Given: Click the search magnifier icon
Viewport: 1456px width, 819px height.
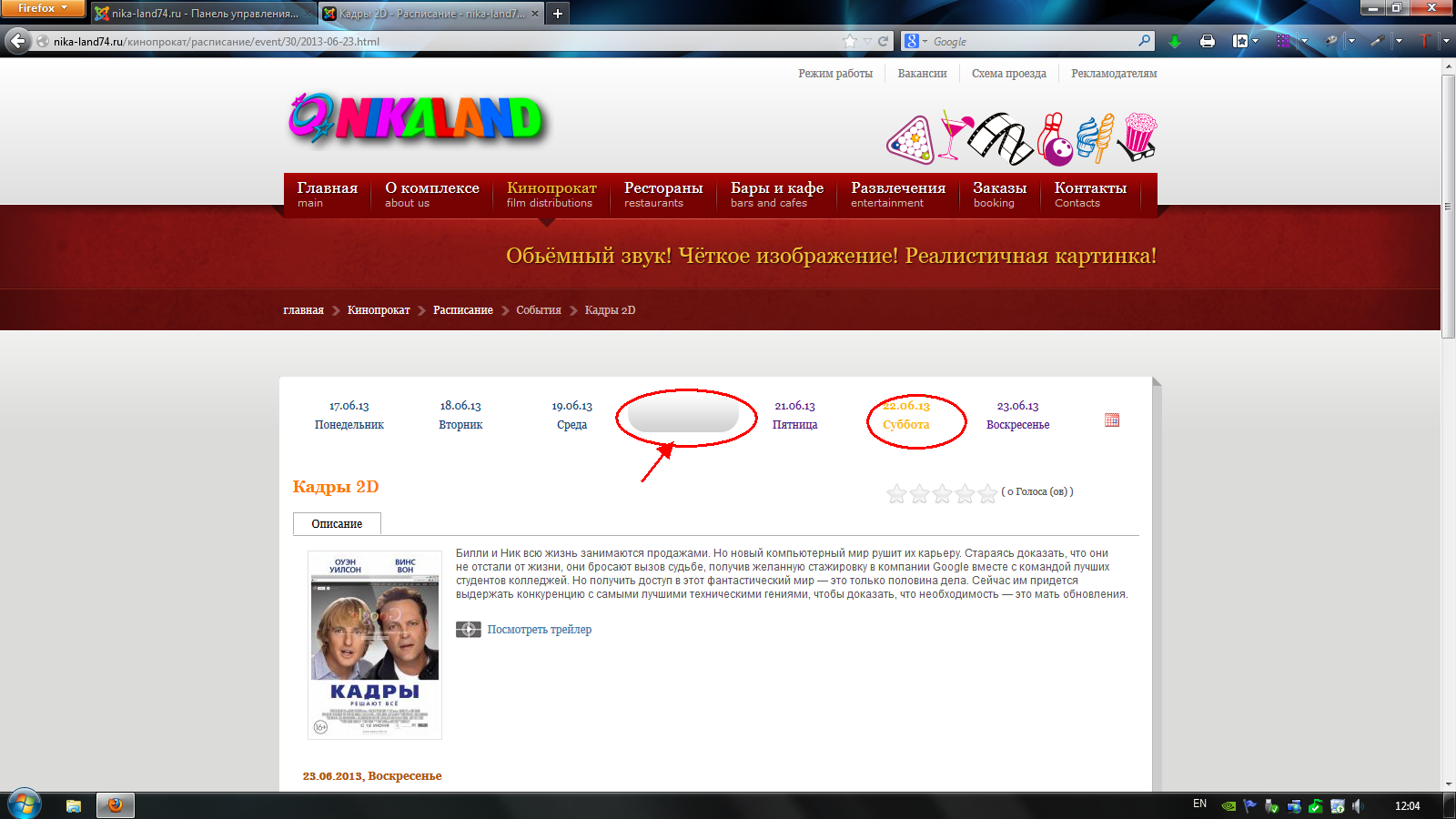Looking at the screenshot, I should tap(1144, 41).
